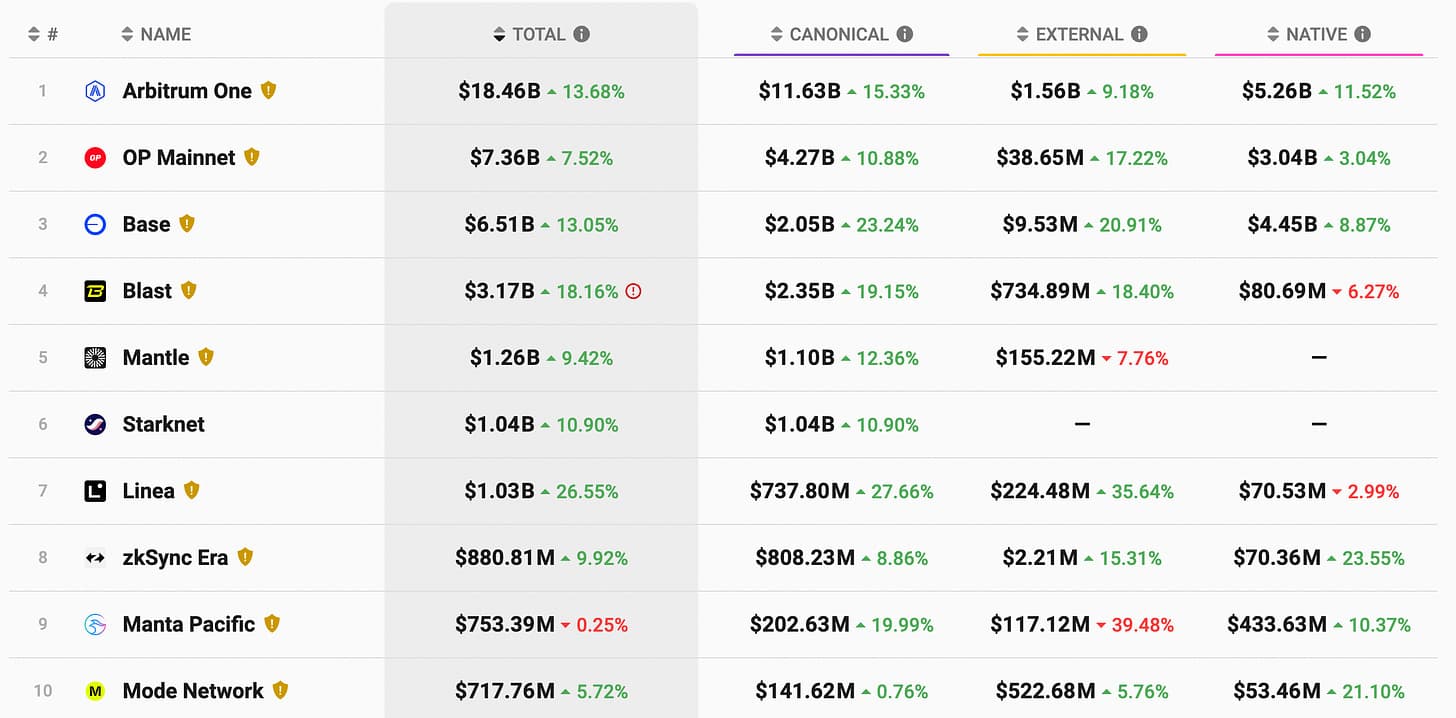Click the Mode Network yellow logo

95,691
